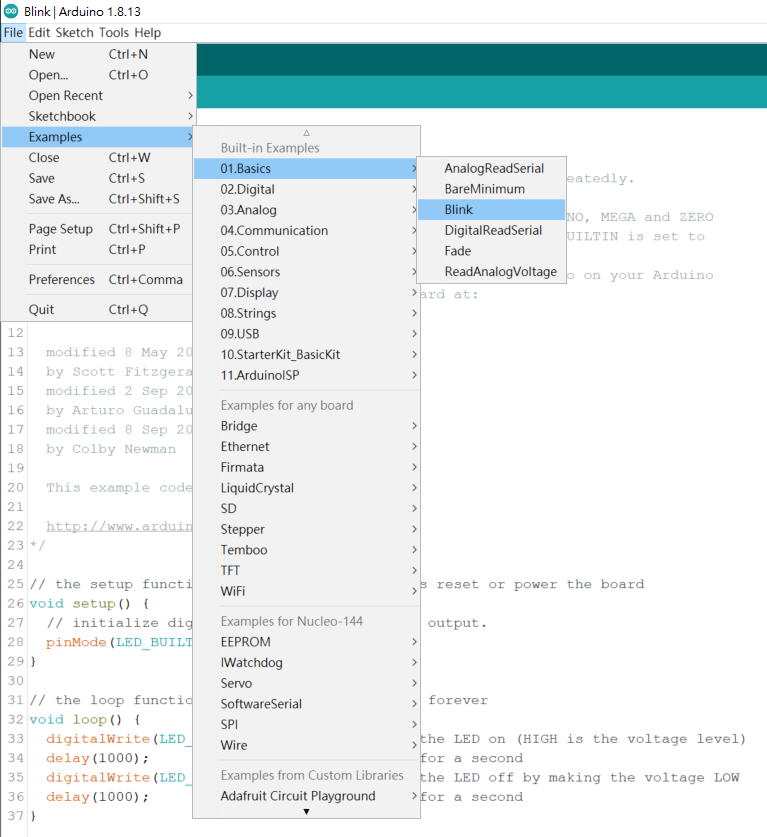Load the ReadAnalogVoltage example

[x=491, y=272]
